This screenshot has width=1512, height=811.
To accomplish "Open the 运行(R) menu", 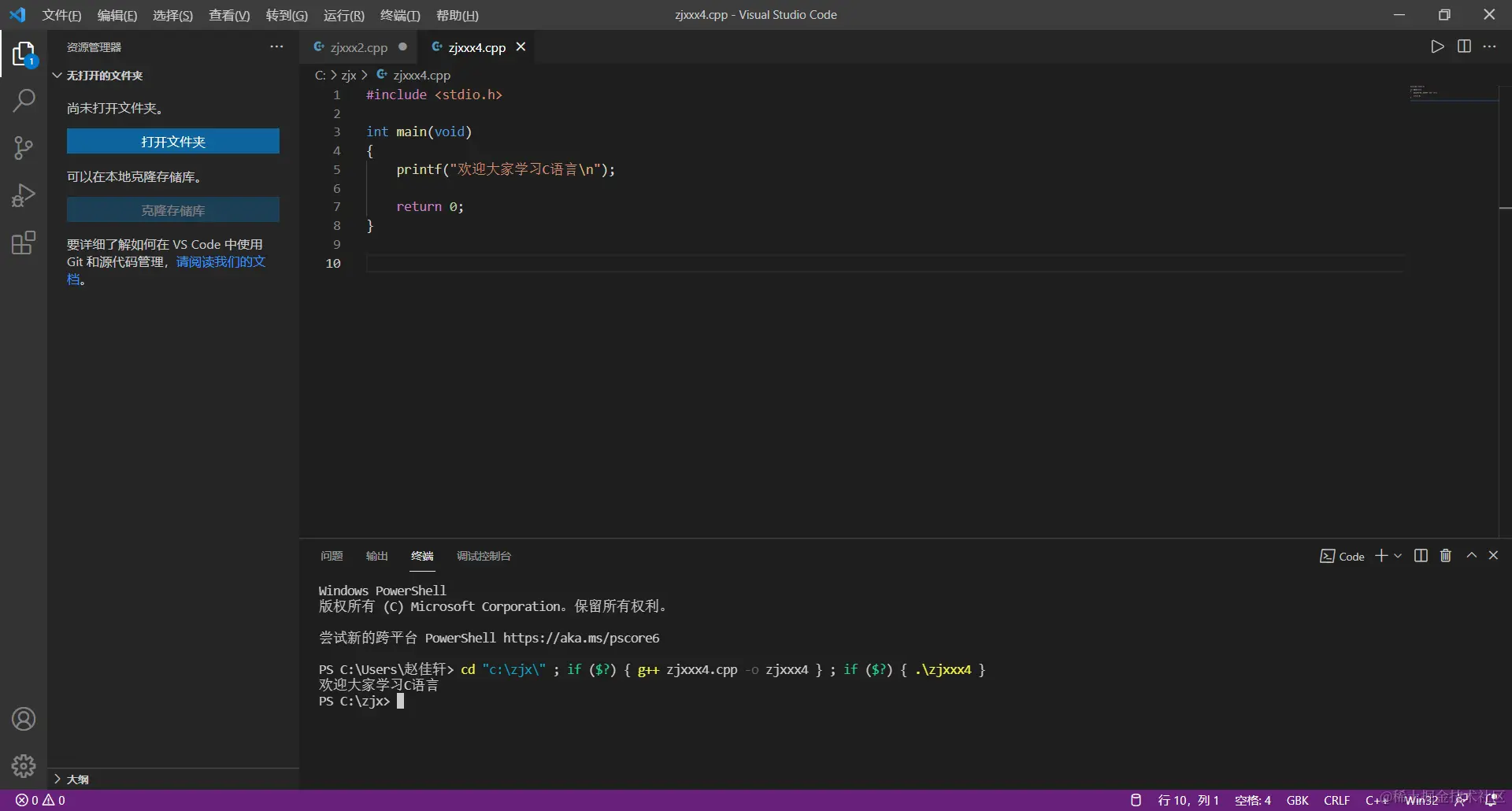I will tap(343, 15).
